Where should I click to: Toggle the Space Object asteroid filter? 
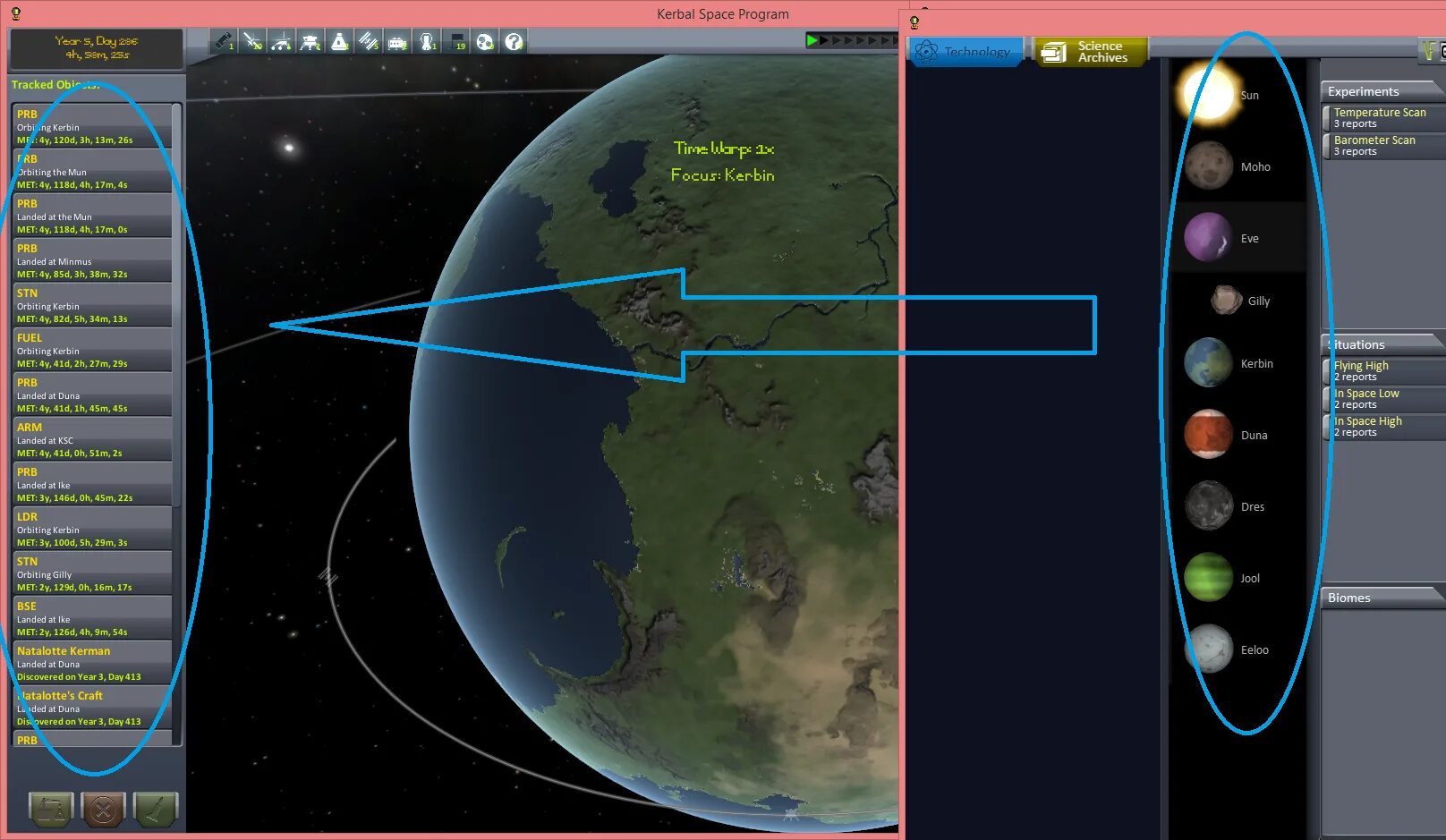tap(484, 41)
